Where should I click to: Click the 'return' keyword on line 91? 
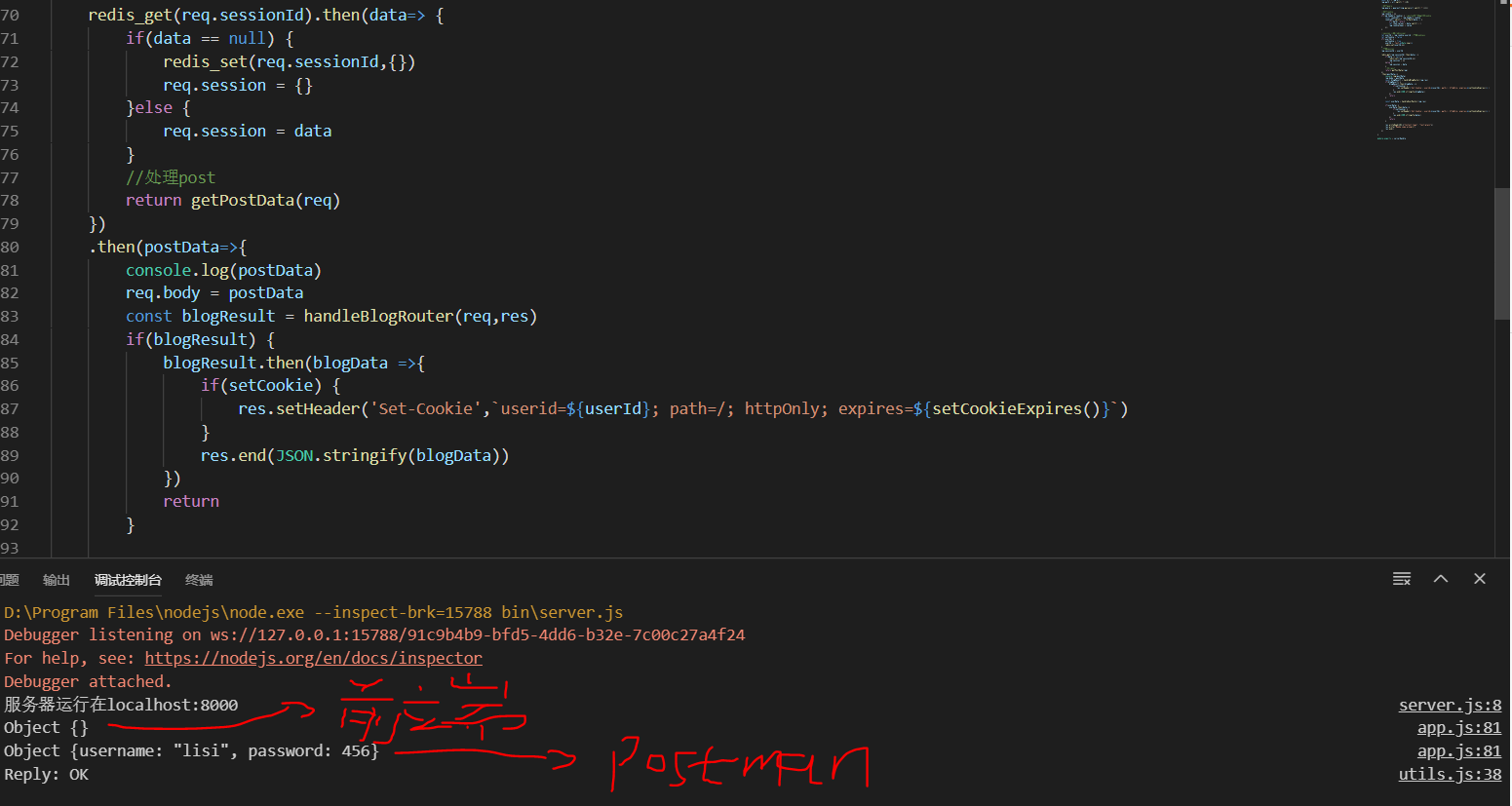tap(191, 501)
